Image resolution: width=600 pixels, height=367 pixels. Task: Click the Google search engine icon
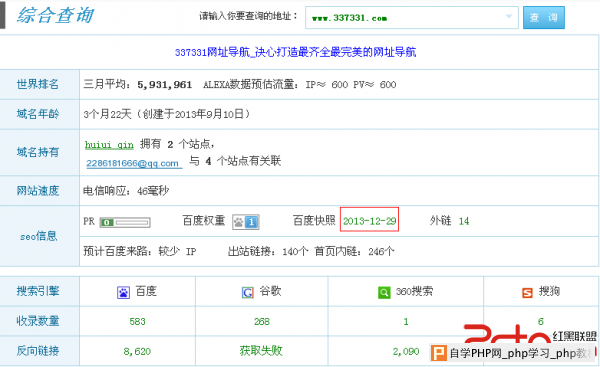click(248, 292)
